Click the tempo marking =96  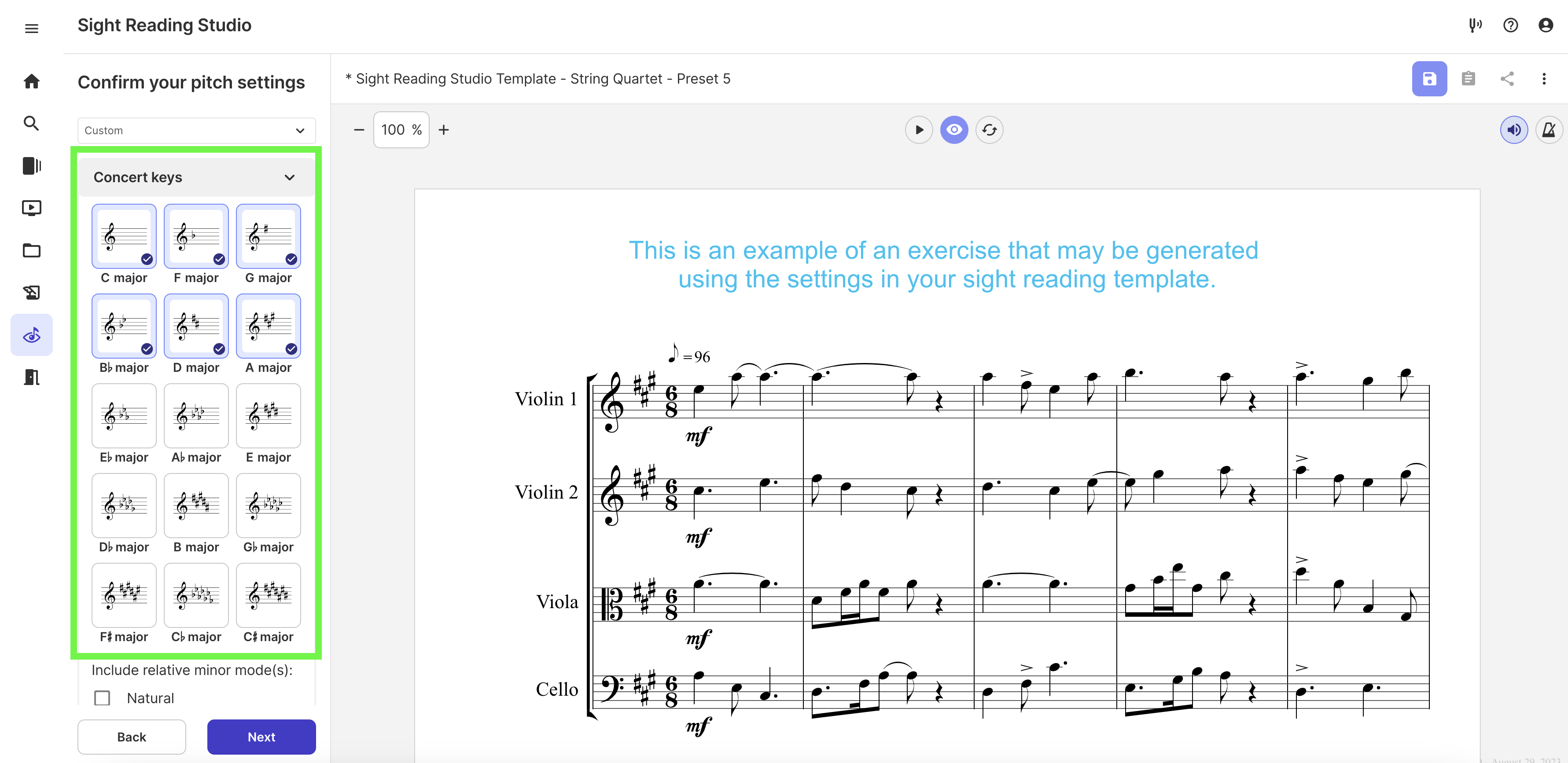tap(690, 355)
